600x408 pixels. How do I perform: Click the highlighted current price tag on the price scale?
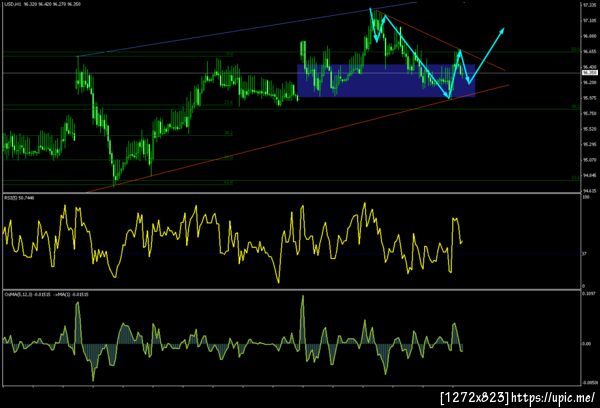click(x=589, y=72)
